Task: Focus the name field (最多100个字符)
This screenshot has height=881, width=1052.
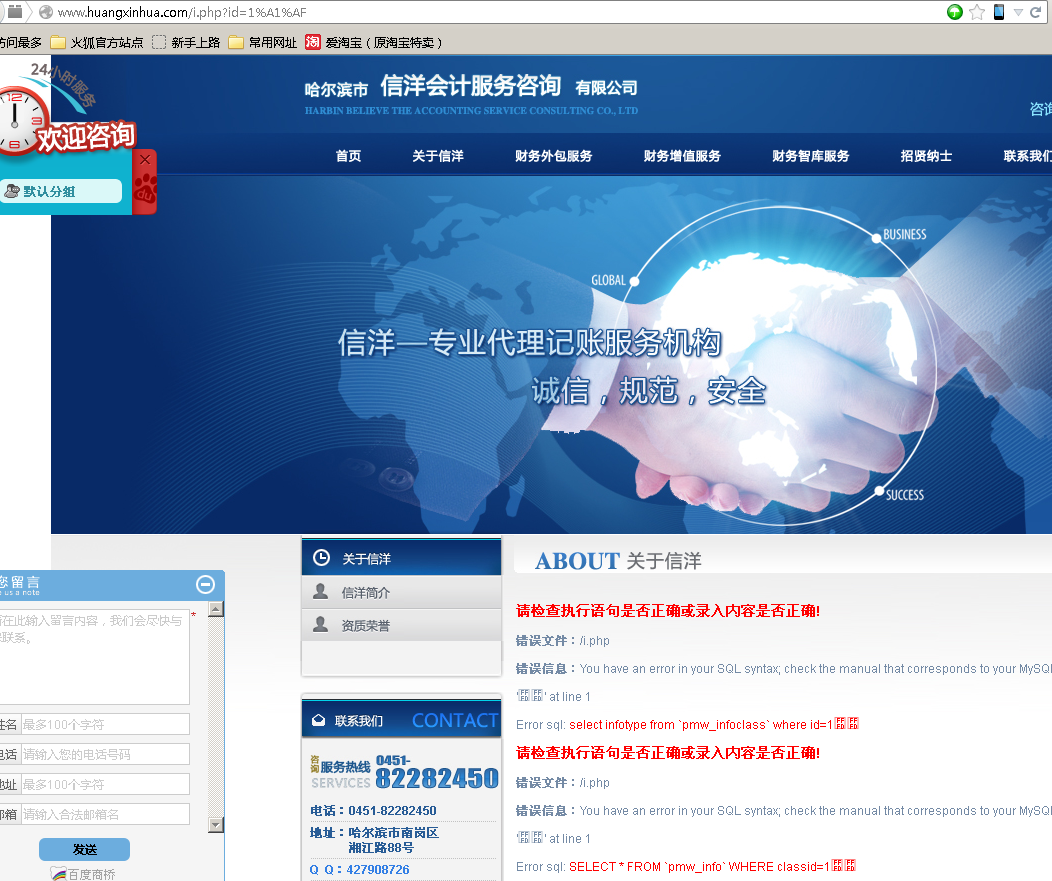Action: [105, 724]
